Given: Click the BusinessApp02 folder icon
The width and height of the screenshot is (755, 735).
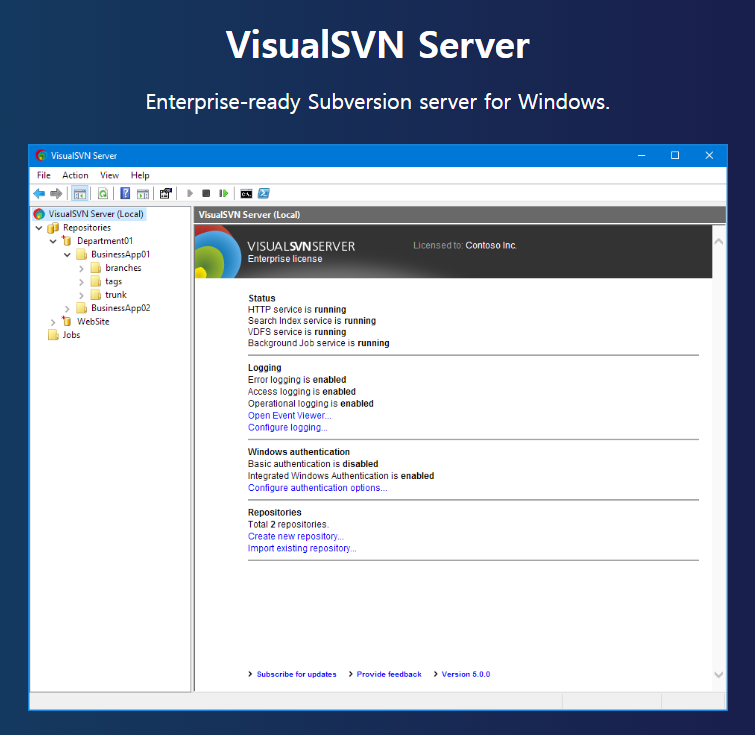Looking at the screenshot, I should click(81, 308).
